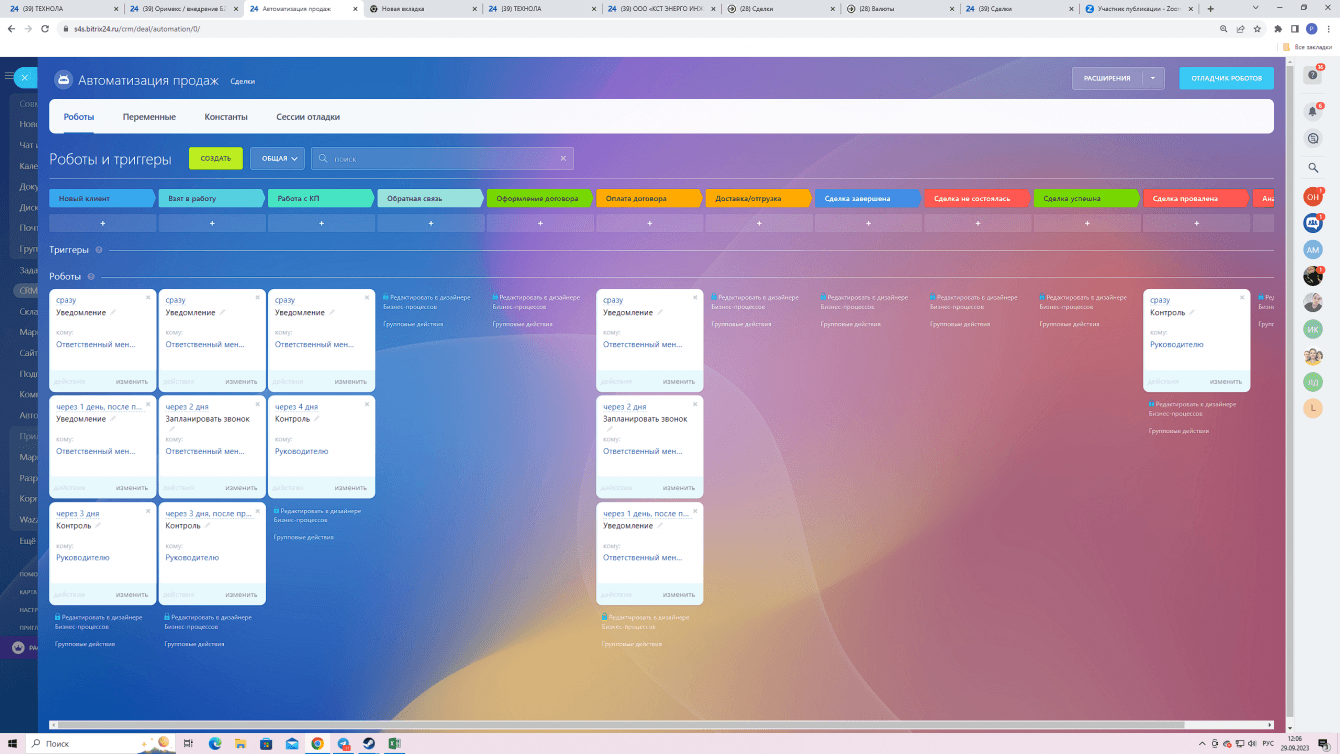Open the Windows Start menu
The width and height of the screenshot is (1340, 754).
point(11,743)
